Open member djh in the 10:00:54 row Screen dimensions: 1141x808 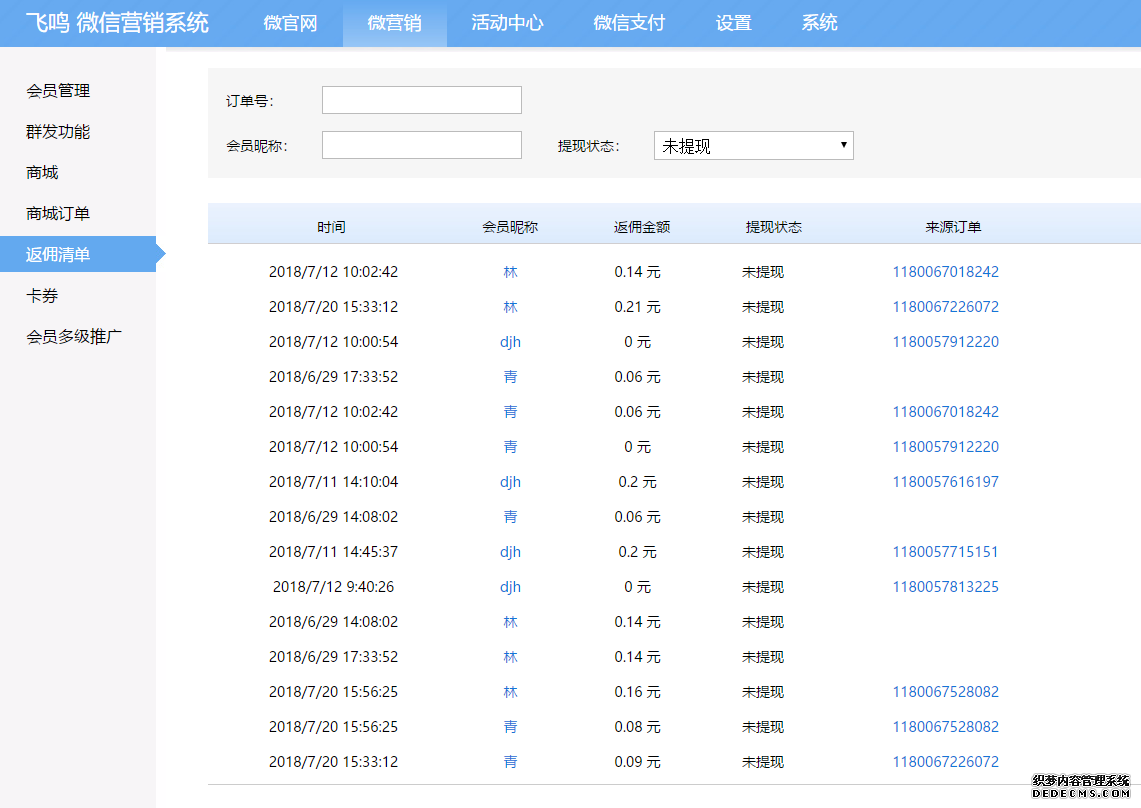coord(510,342)
